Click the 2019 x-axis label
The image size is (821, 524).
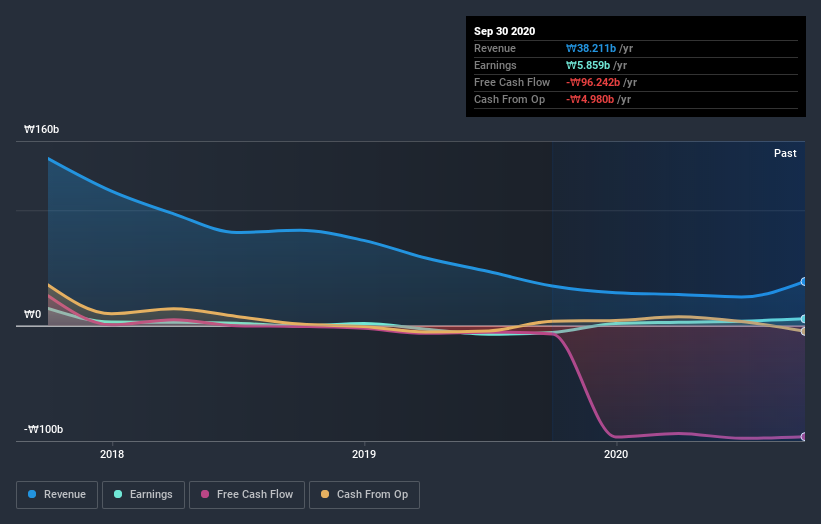click(364, 454)
